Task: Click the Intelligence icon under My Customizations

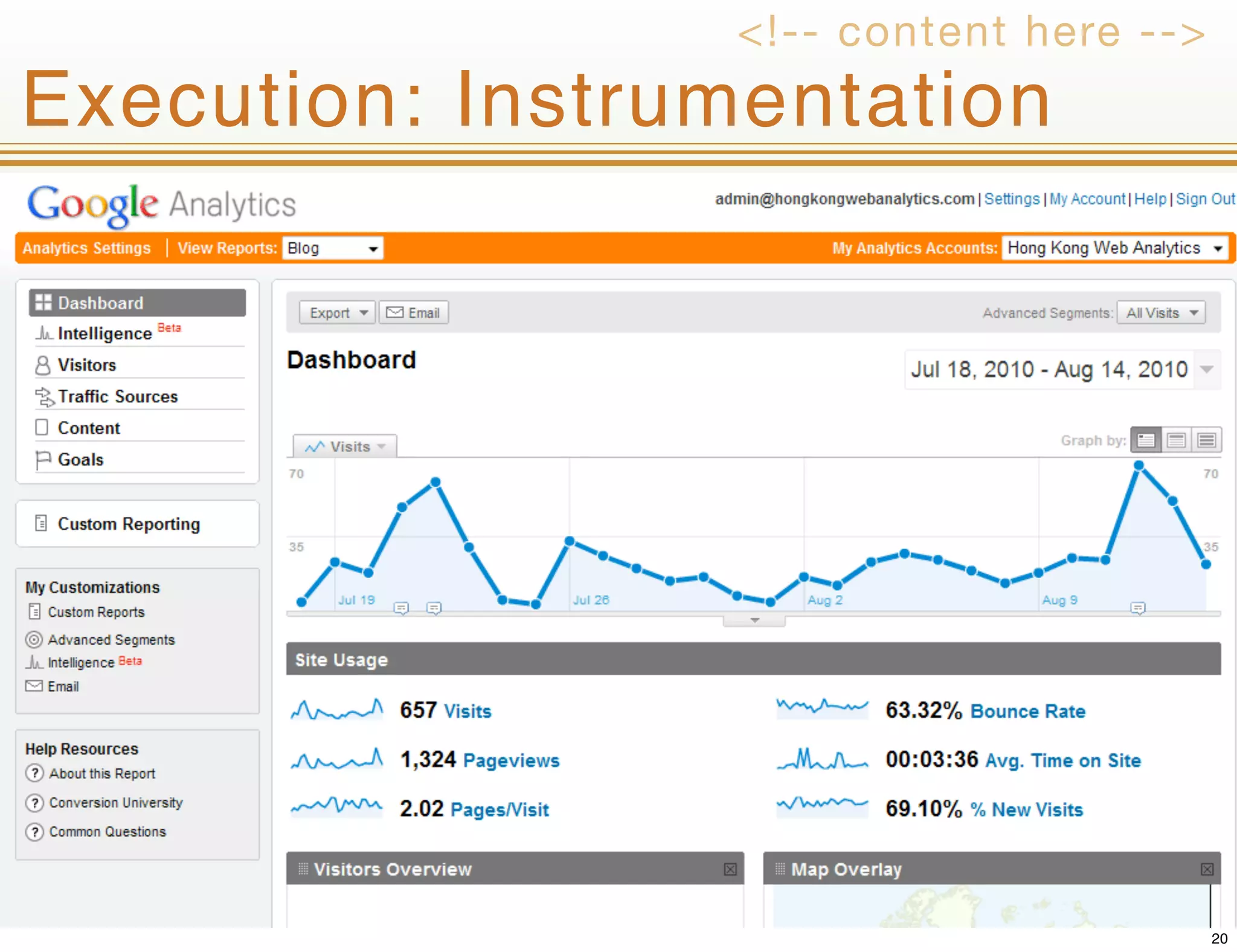Action: point(34,663)
